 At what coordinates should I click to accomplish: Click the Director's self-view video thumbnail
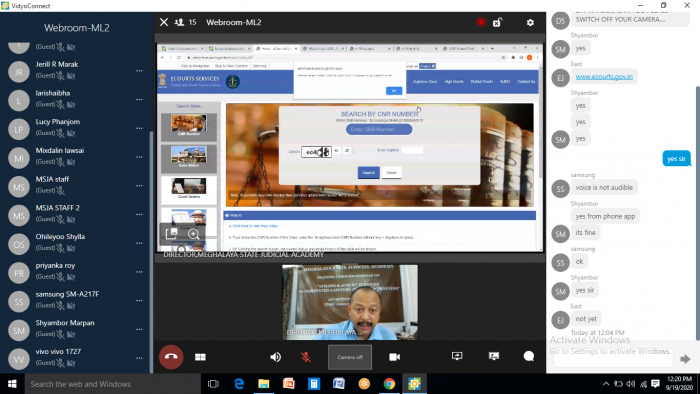[350, 302]
